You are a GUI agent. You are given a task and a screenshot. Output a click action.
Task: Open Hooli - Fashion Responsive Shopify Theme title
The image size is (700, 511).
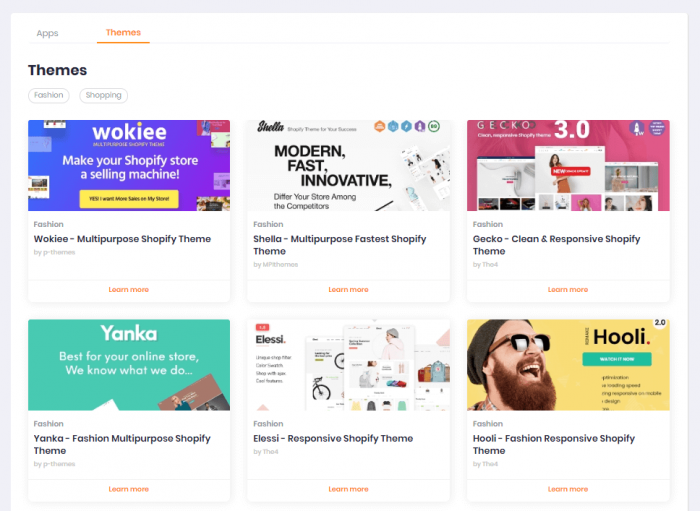[554, 445]
